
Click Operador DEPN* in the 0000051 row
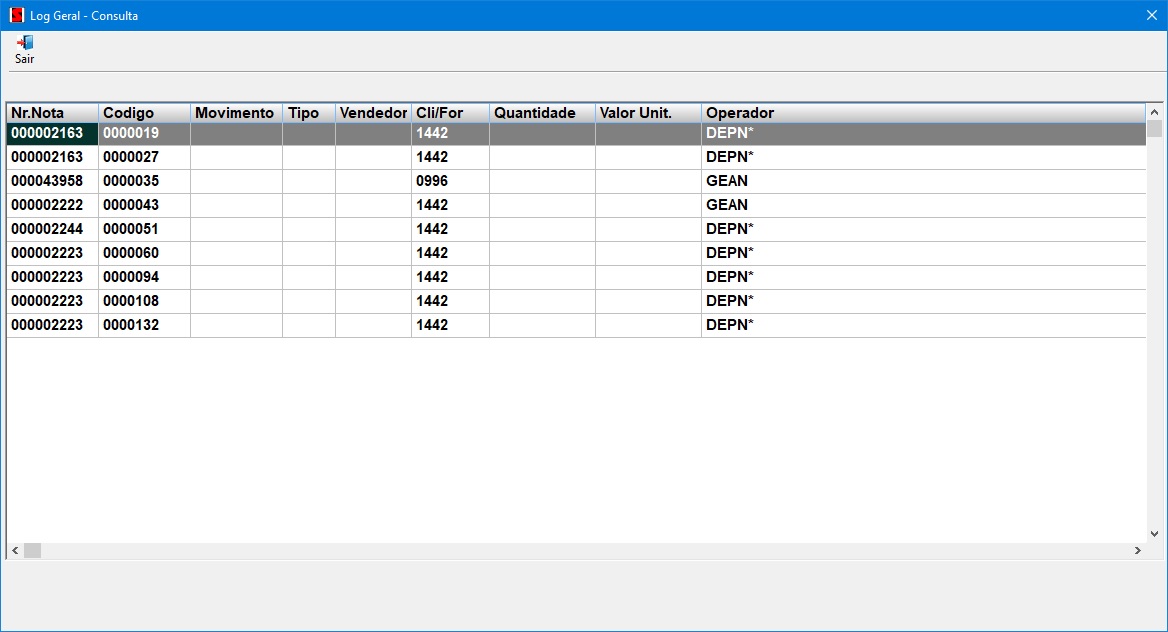click(x=924, y=229)
